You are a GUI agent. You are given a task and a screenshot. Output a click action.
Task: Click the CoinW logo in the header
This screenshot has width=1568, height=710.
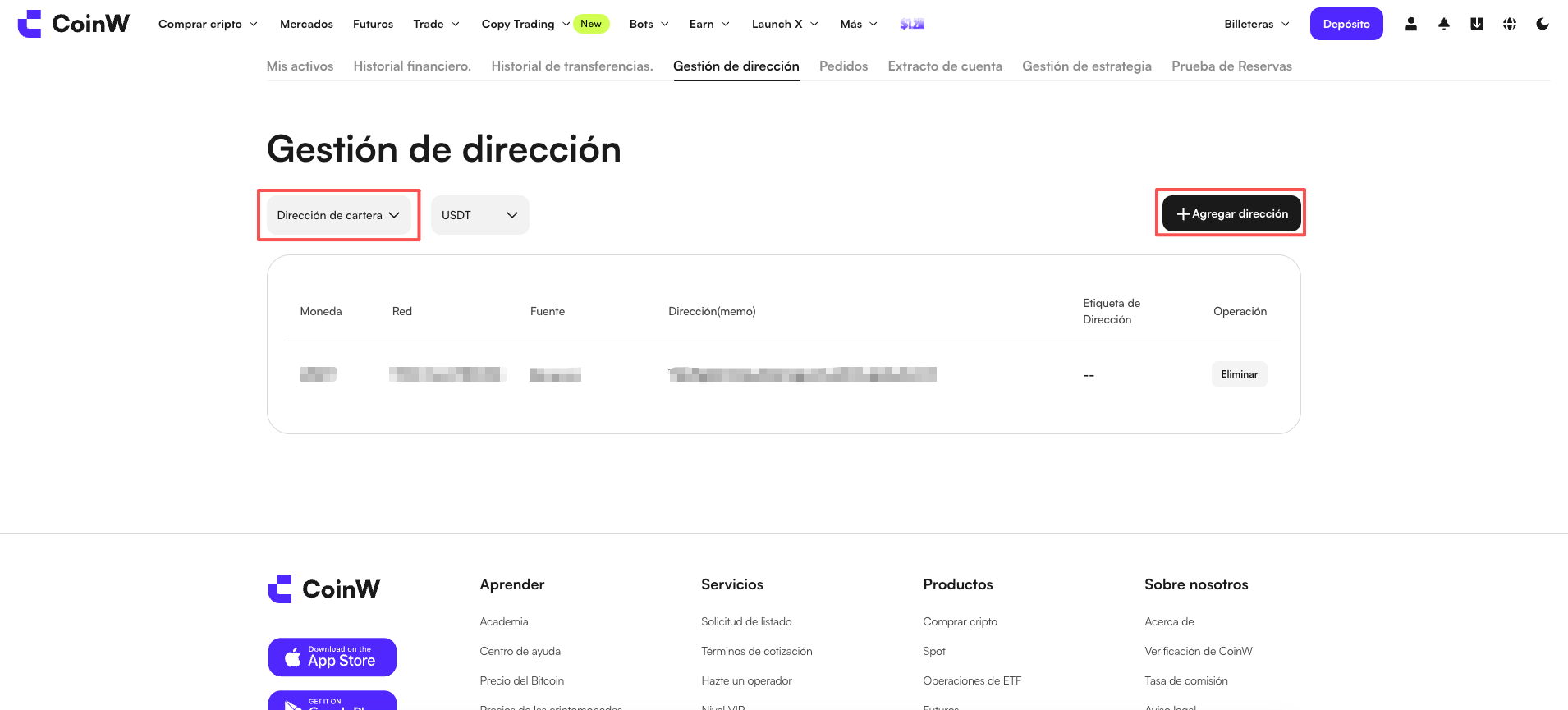74,24
